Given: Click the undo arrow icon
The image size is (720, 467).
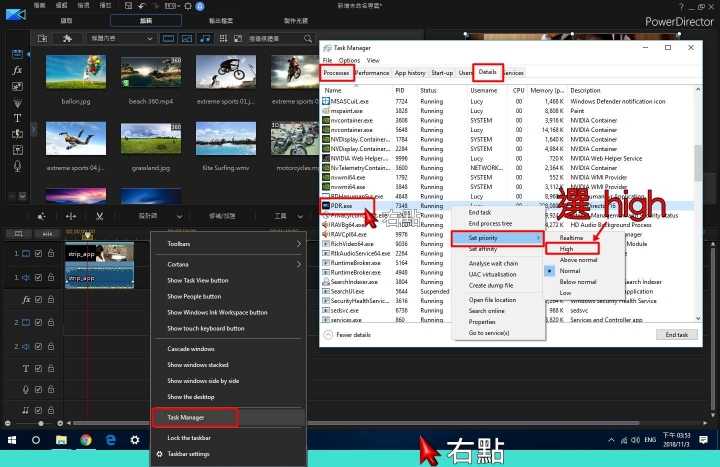Looking at the screenshot, I should pyautogui.click(x=142, y=6).
